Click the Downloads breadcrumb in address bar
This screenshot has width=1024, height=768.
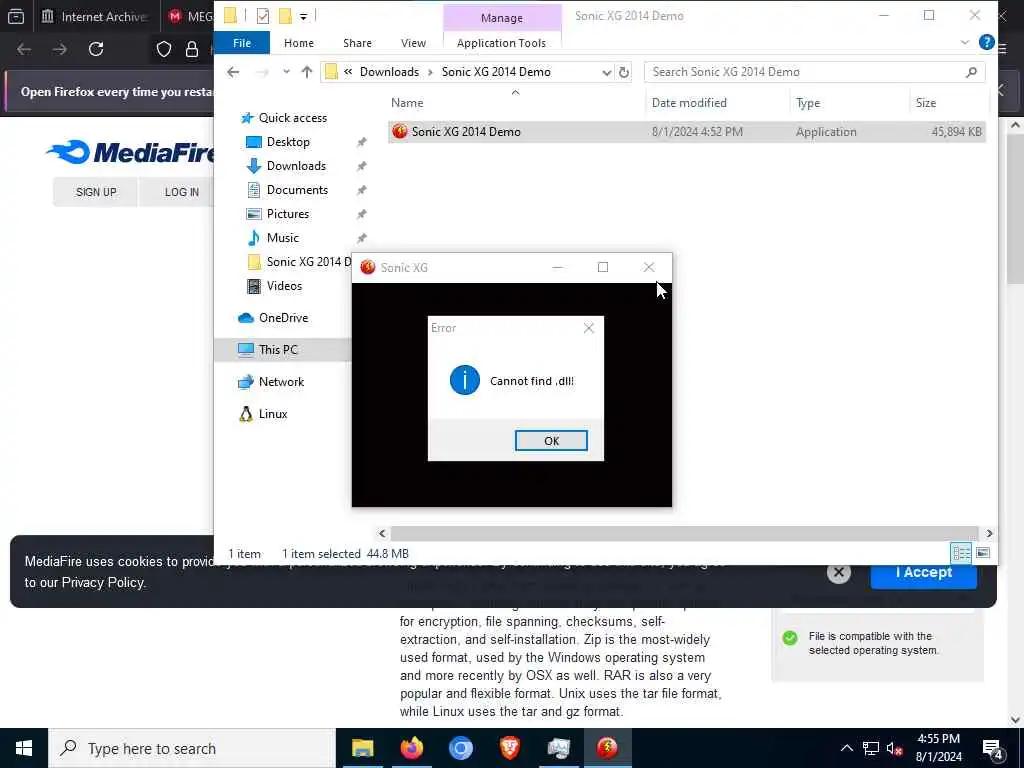(389, 72)
